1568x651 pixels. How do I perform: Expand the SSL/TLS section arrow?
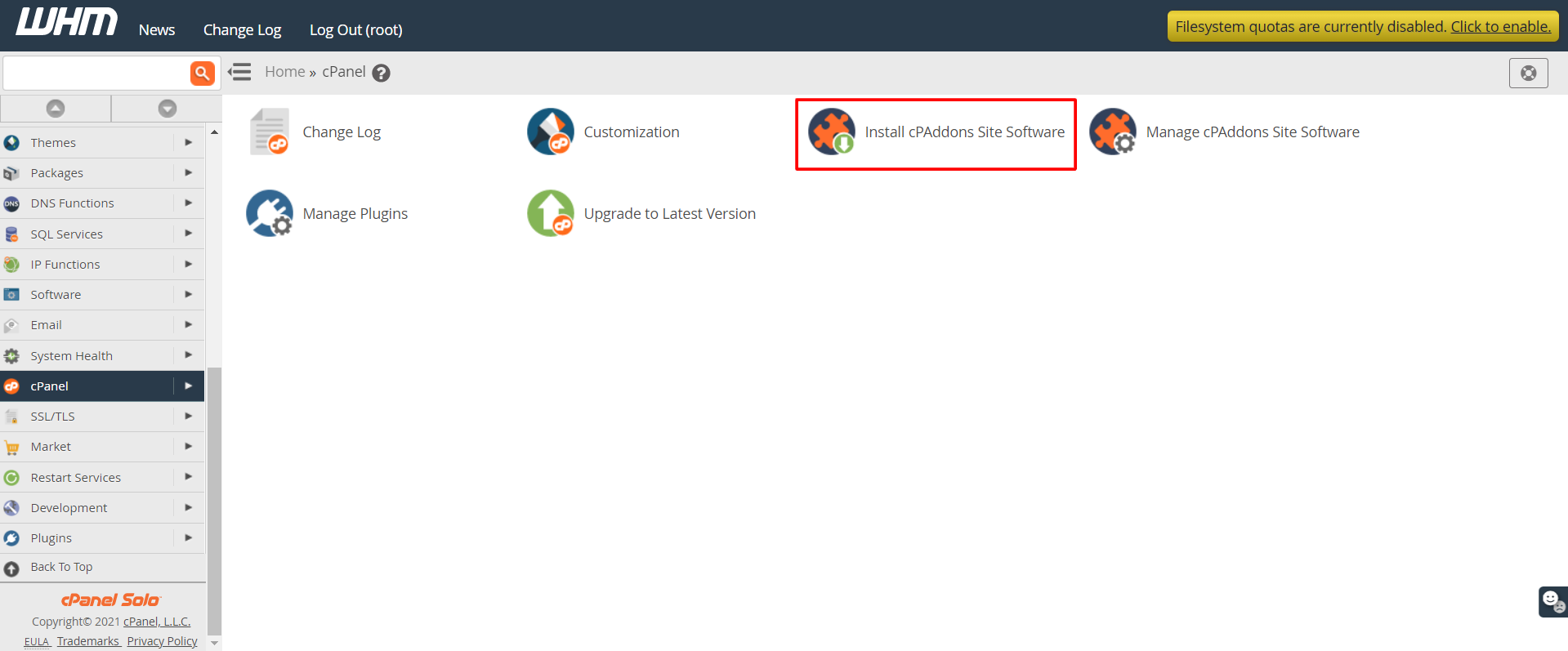click(189, 416)
